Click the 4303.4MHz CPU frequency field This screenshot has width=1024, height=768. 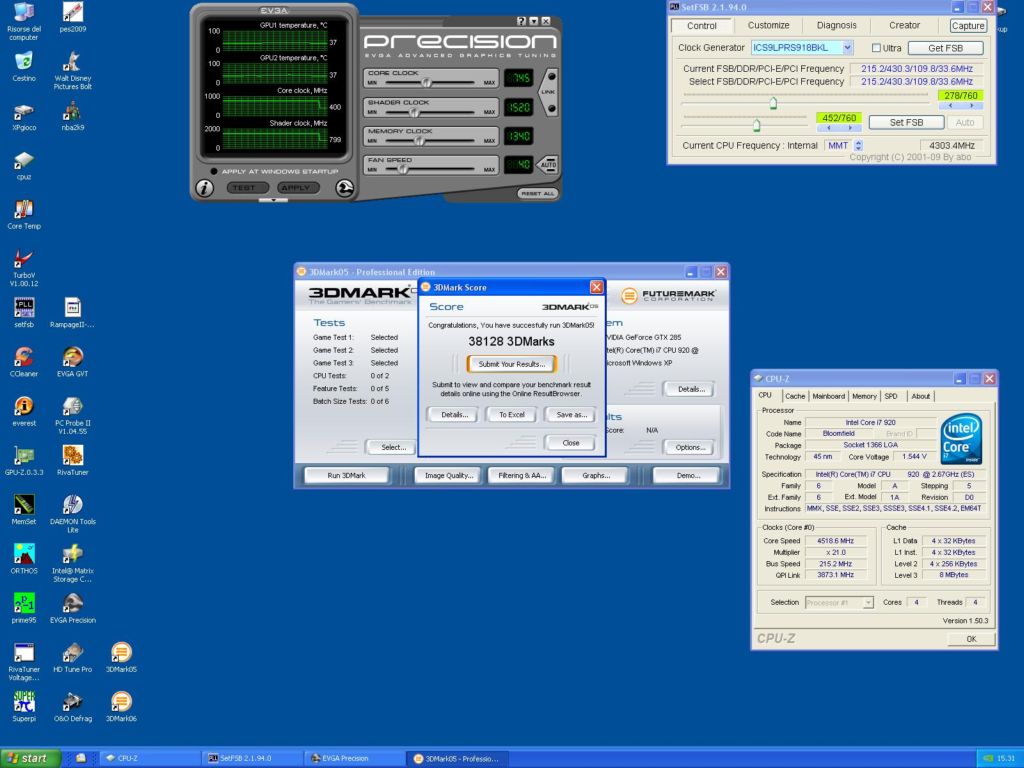pyautogui.click(x=952, y=146)
